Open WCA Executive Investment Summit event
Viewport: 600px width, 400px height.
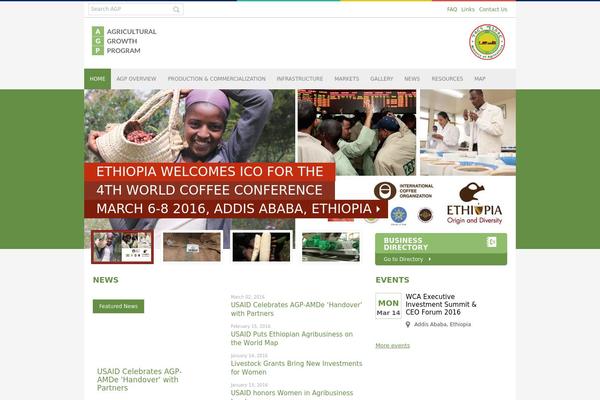coord(441,304)
